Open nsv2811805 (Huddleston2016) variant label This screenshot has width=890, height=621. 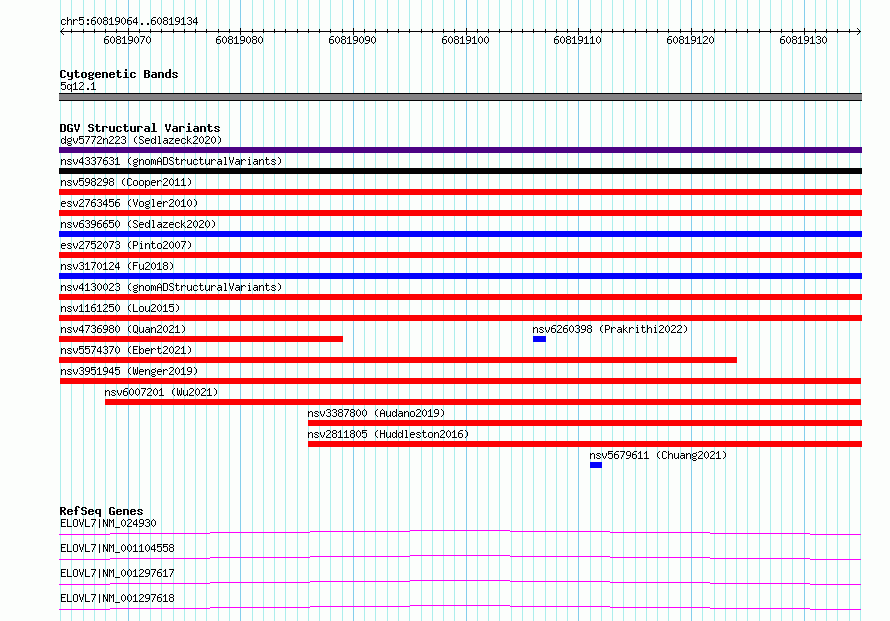(x=388, y=434)
